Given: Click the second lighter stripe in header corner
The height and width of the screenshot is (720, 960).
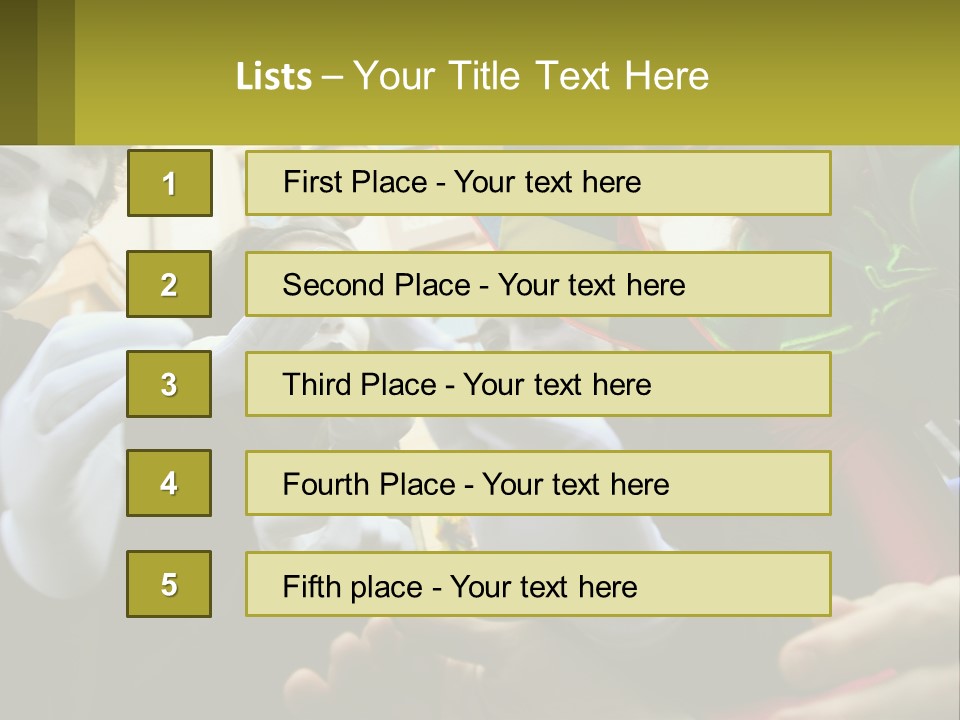Looking at the screenshot, I should pyautogui.click(x=56, y=72).
